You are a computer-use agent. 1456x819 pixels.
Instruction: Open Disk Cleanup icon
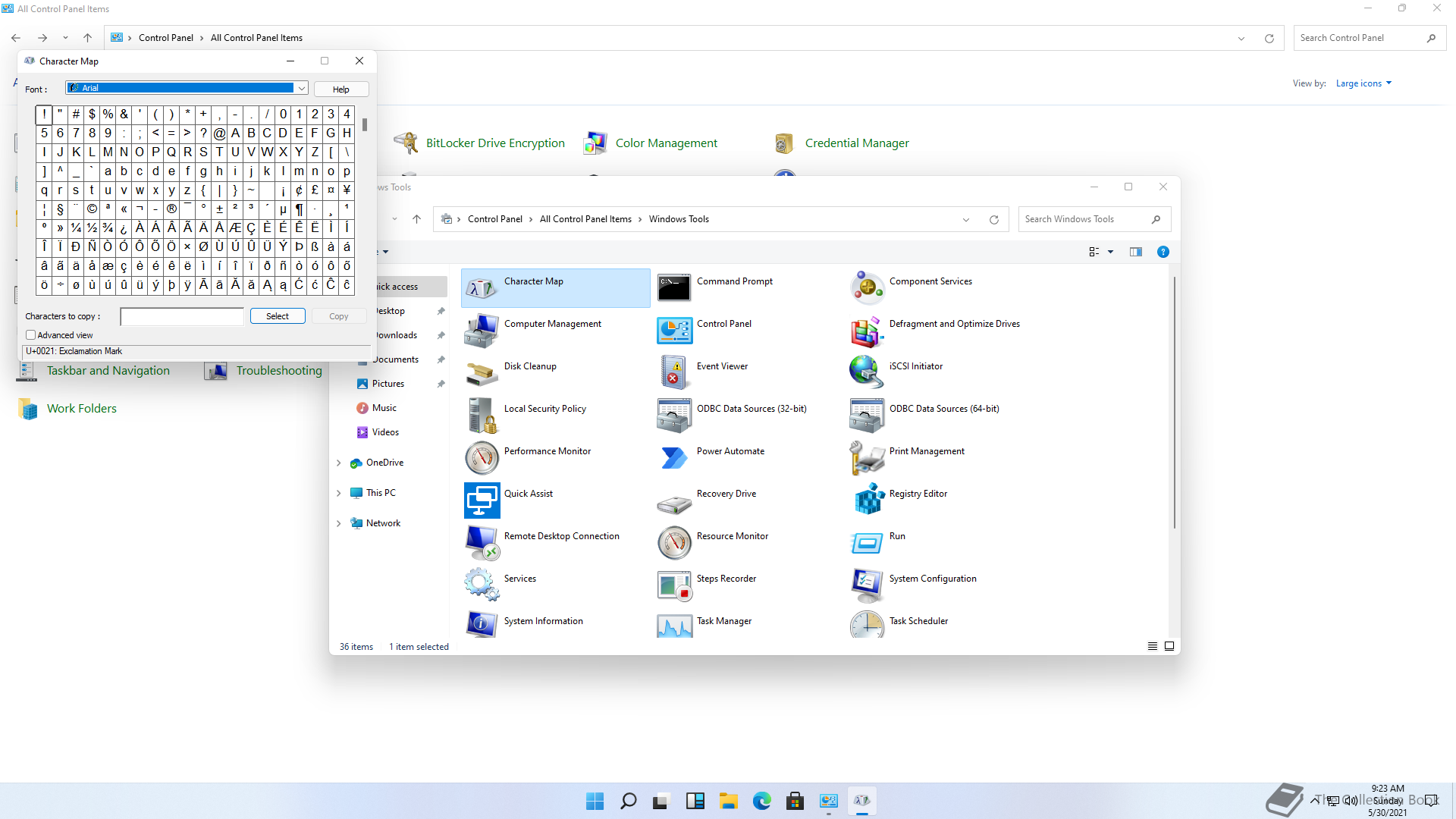click(482, 373)
